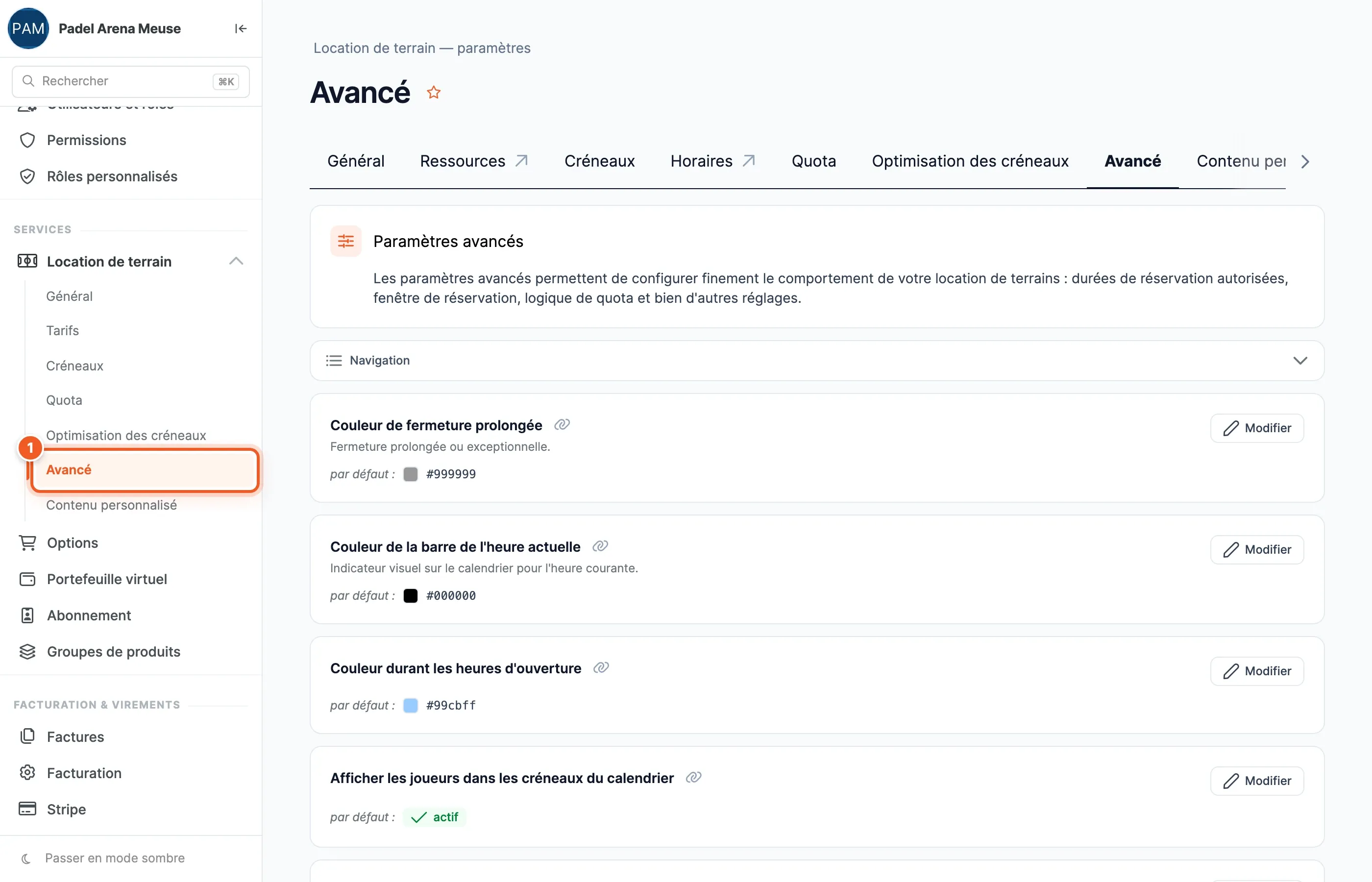This screenshot has height=882, width=1372.
Task: Click the Options shopping cart icon
Action: coord(27,542)
